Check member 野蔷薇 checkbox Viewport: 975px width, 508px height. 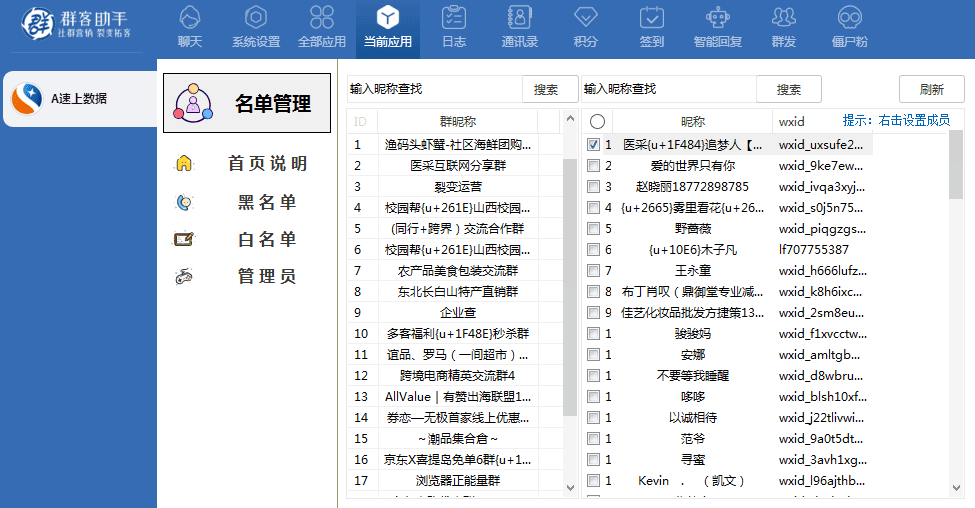(593, 229)
